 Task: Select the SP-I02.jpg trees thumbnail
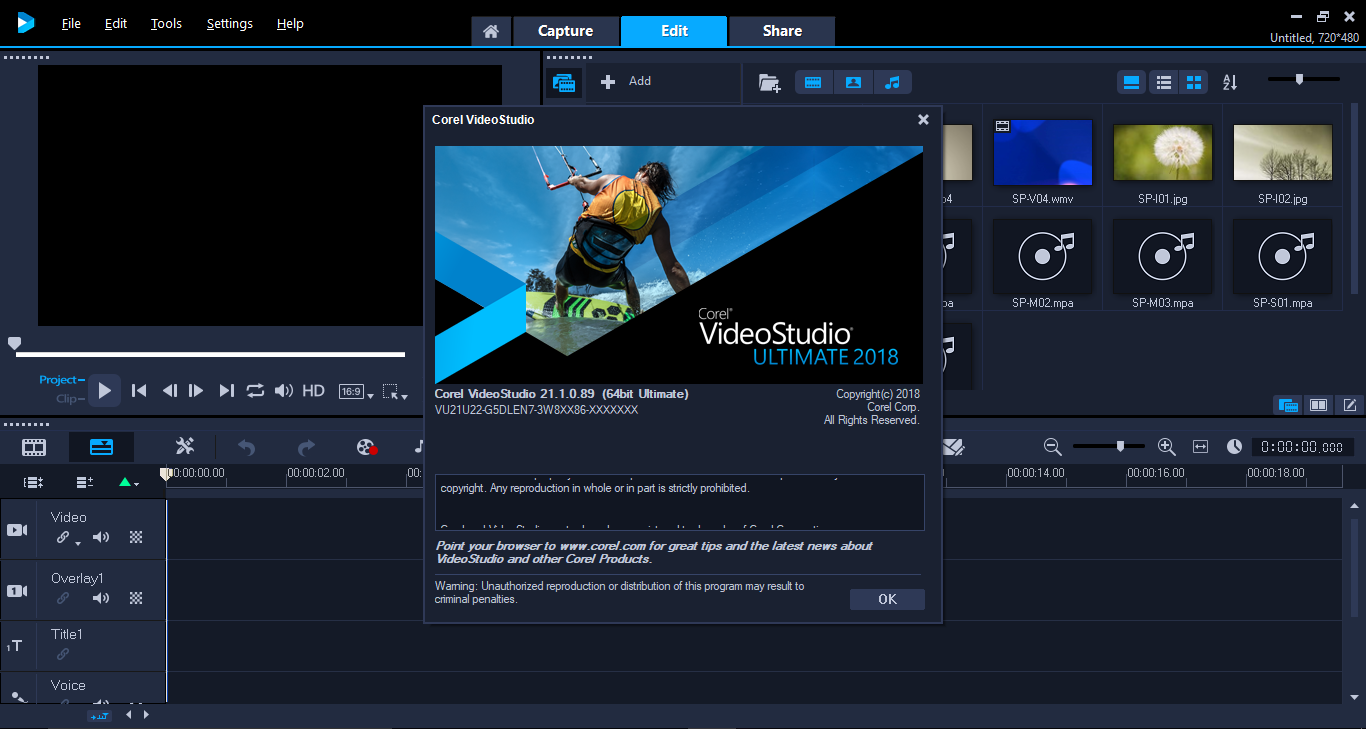(x=1283, y=152)
